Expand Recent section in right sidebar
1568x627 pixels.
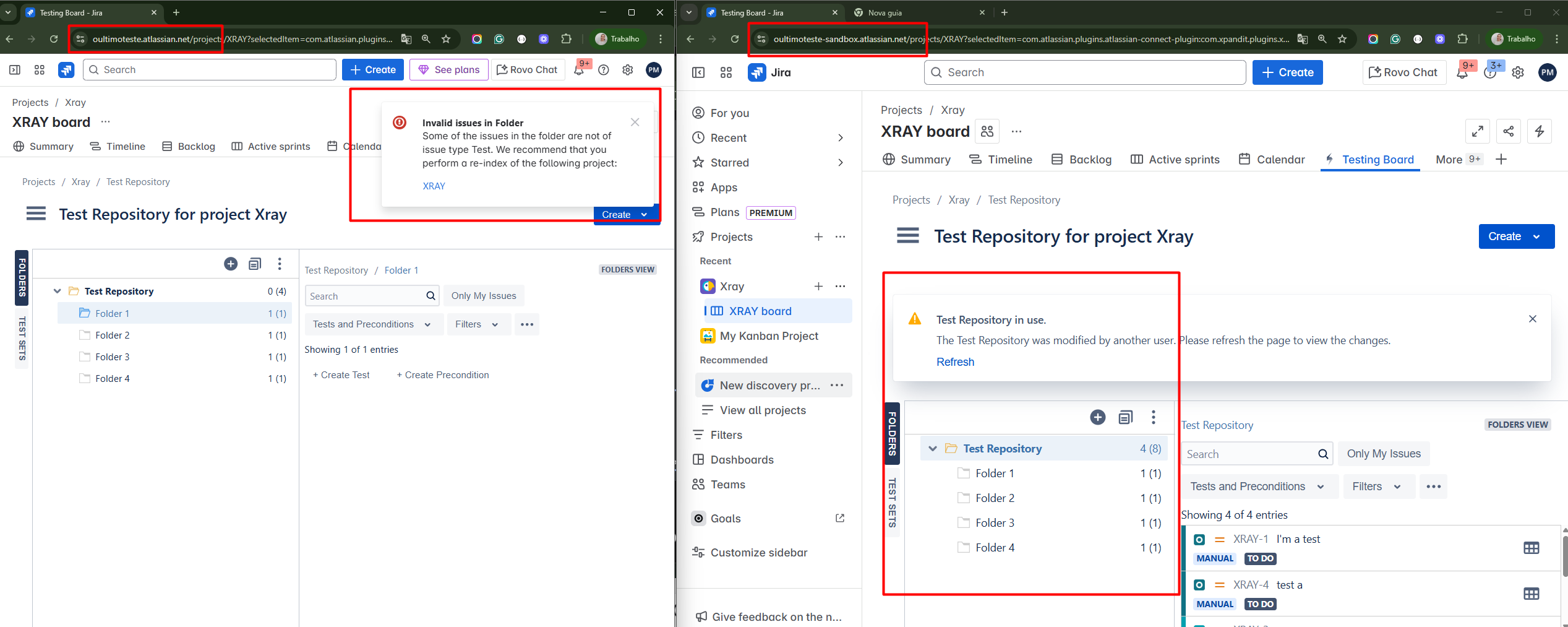pyautogui.click(x=840, y=137)
